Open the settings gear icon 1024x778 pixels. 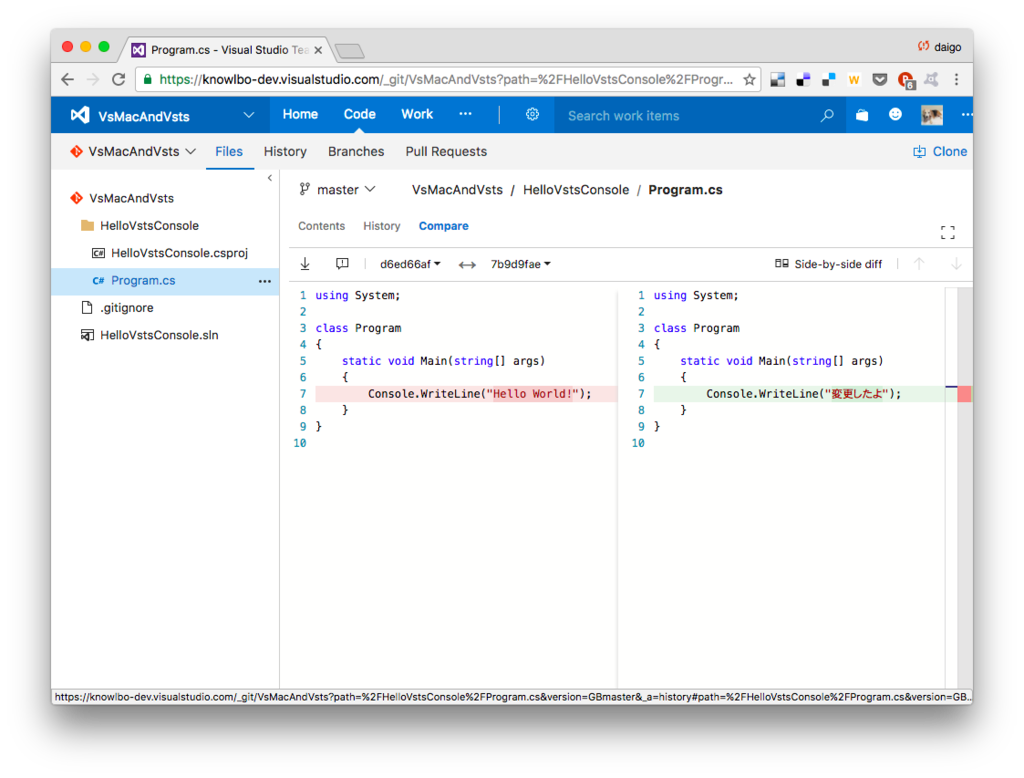click(532, 114)
